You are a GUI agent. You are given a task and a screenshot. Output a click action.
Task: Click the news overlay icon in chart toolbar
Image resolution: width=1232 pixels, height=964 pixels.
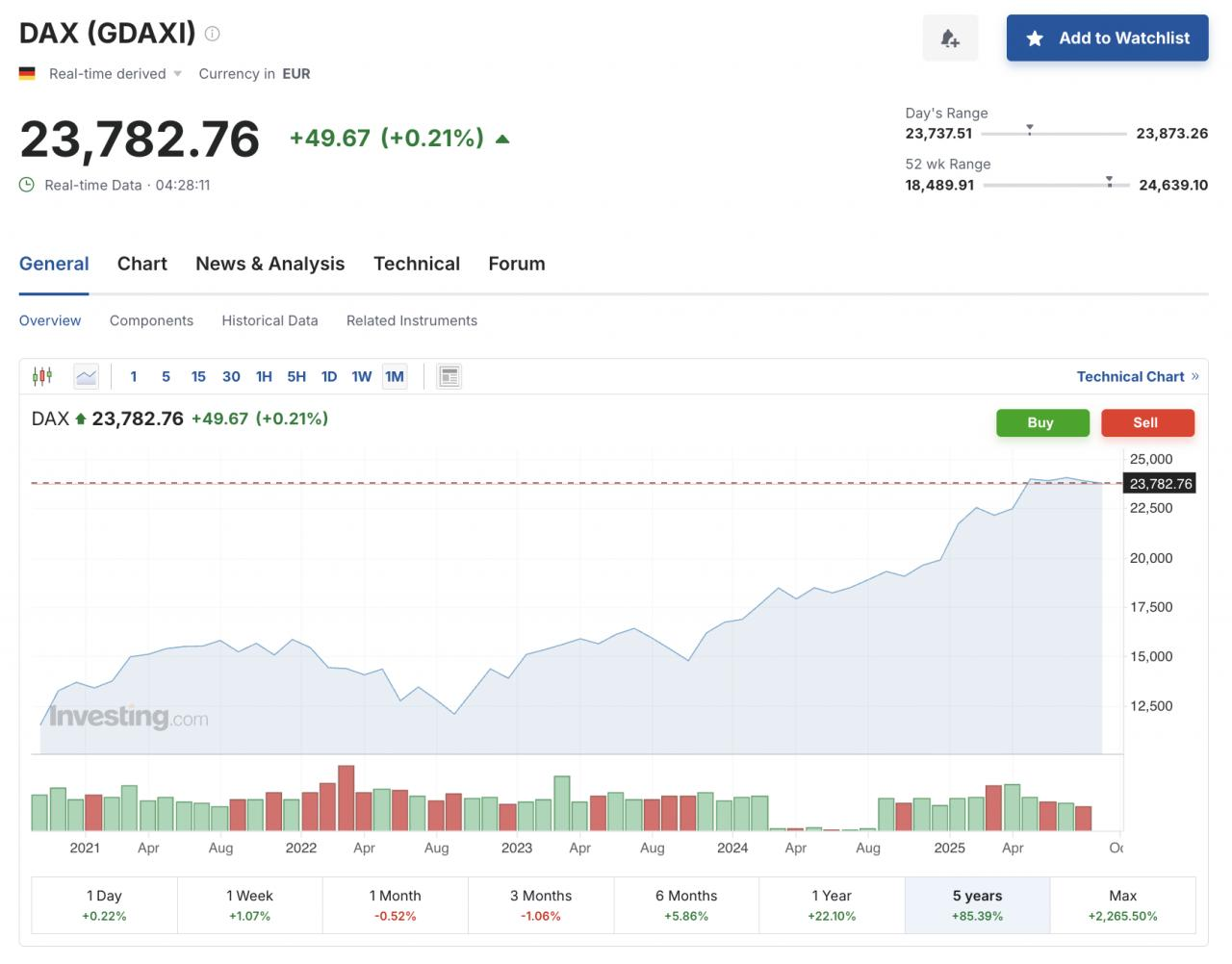[x=449, y=376]
